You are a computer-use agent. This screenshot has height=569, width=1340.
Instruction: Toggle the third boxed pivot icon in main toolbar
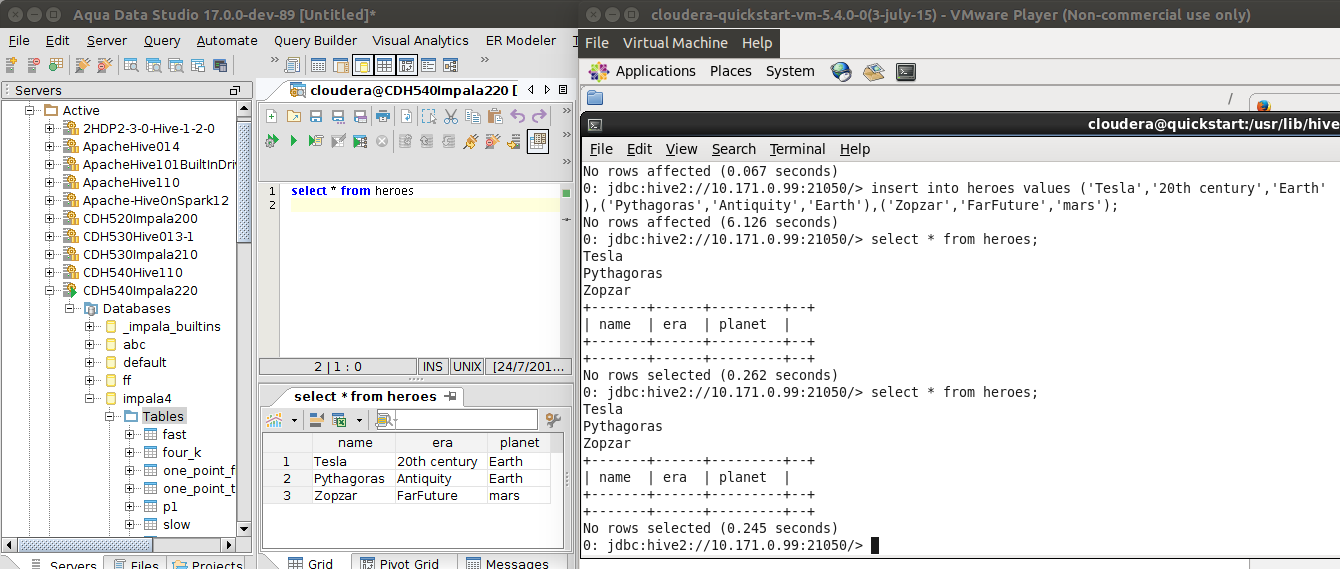(407, 65)
